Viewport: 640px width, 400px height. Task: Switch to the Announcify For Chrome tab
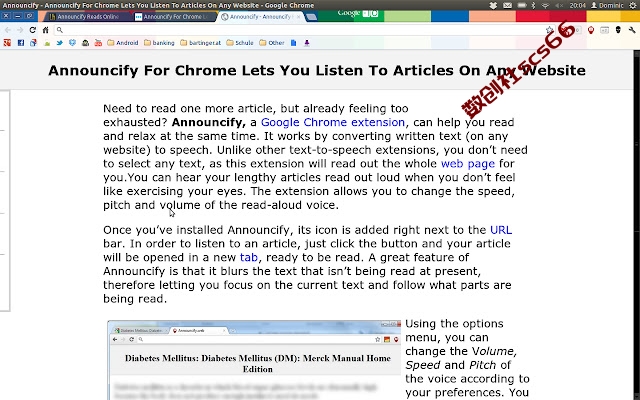173,17
